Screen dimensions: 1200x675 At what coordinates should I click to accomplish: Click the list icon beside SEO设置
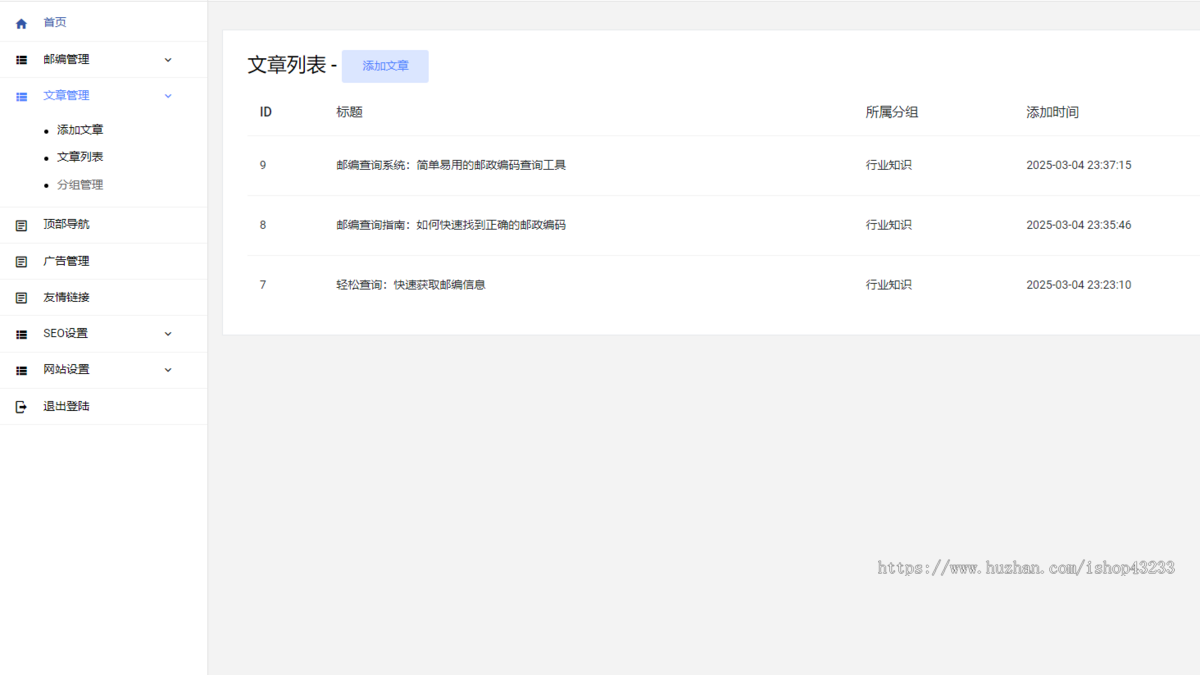(x=21, y=334)
